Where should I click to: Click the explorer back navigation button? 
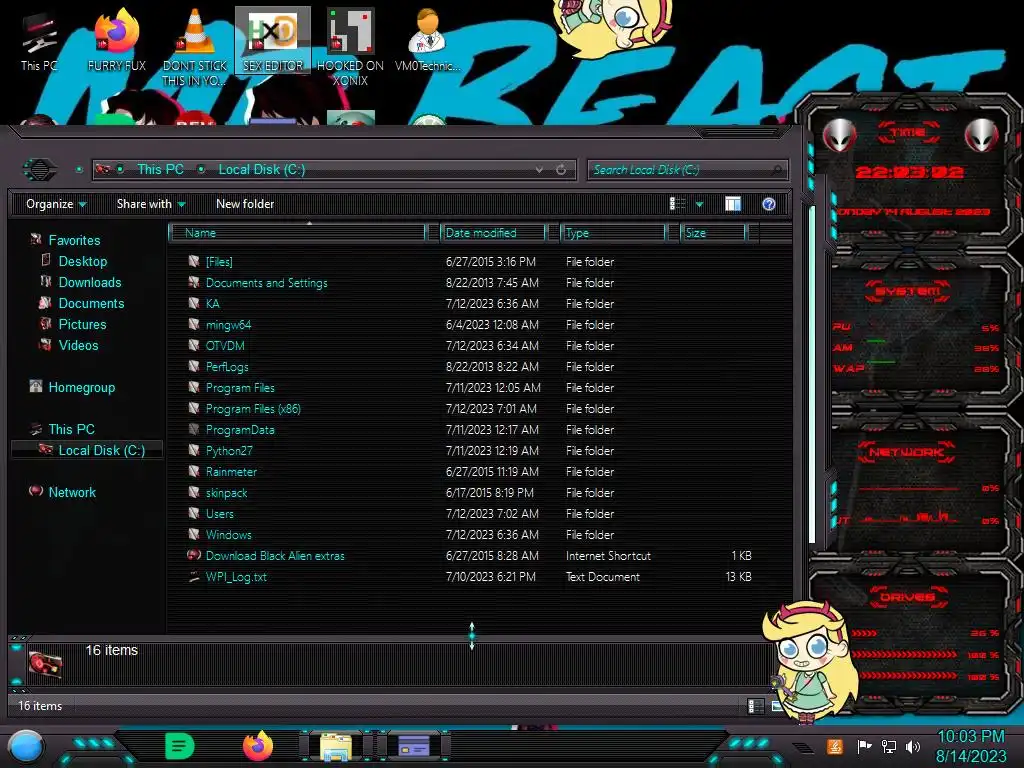point(40,170)
